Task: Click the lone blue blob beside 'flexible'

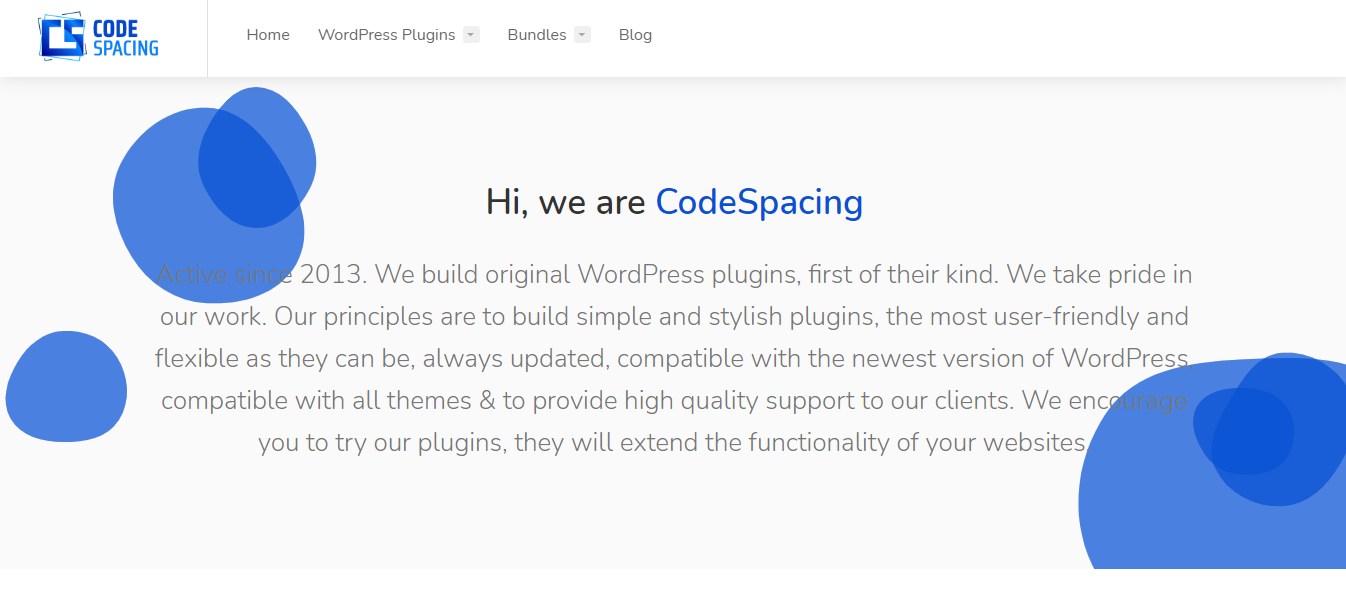Action: 66,386
